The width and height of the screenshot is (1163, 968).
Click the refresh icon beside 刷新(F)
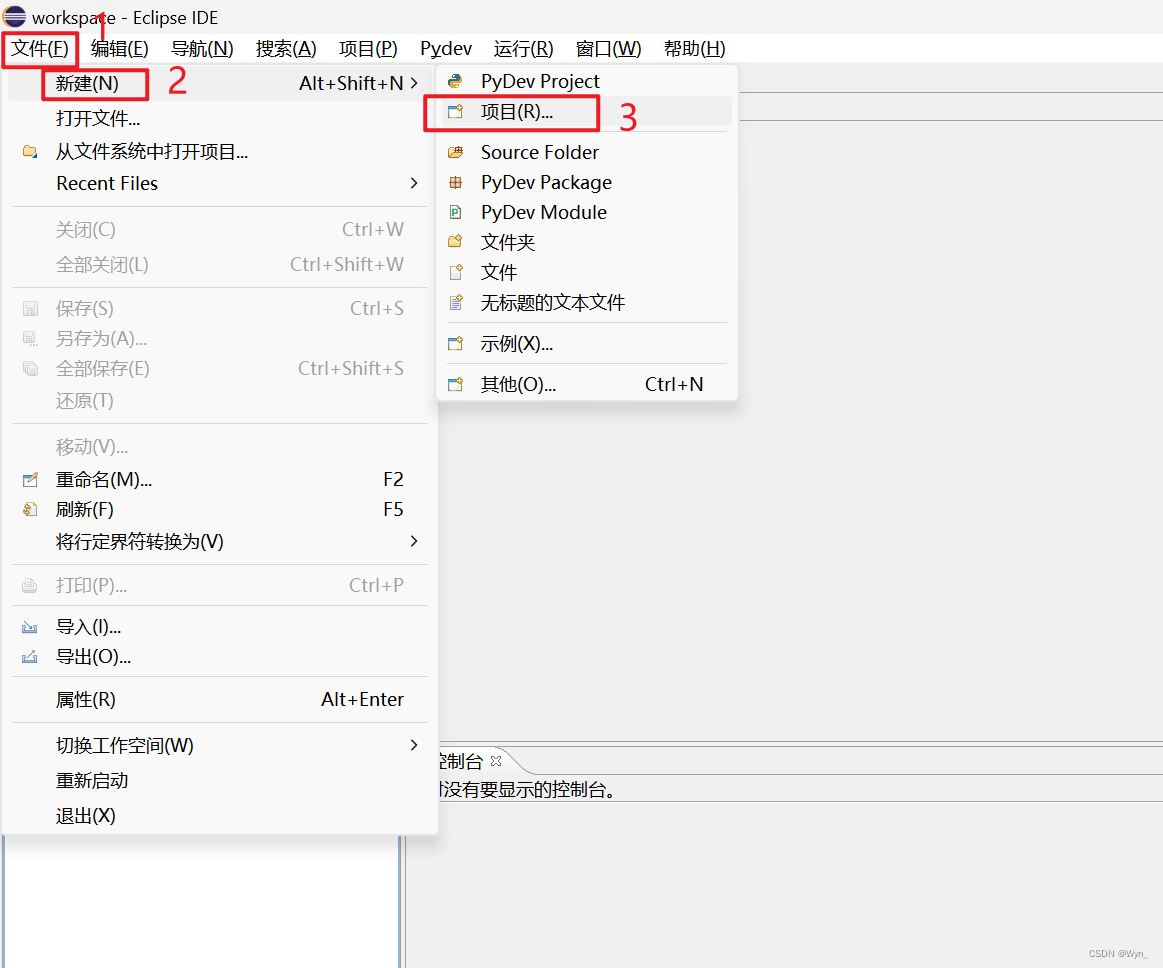30,510
